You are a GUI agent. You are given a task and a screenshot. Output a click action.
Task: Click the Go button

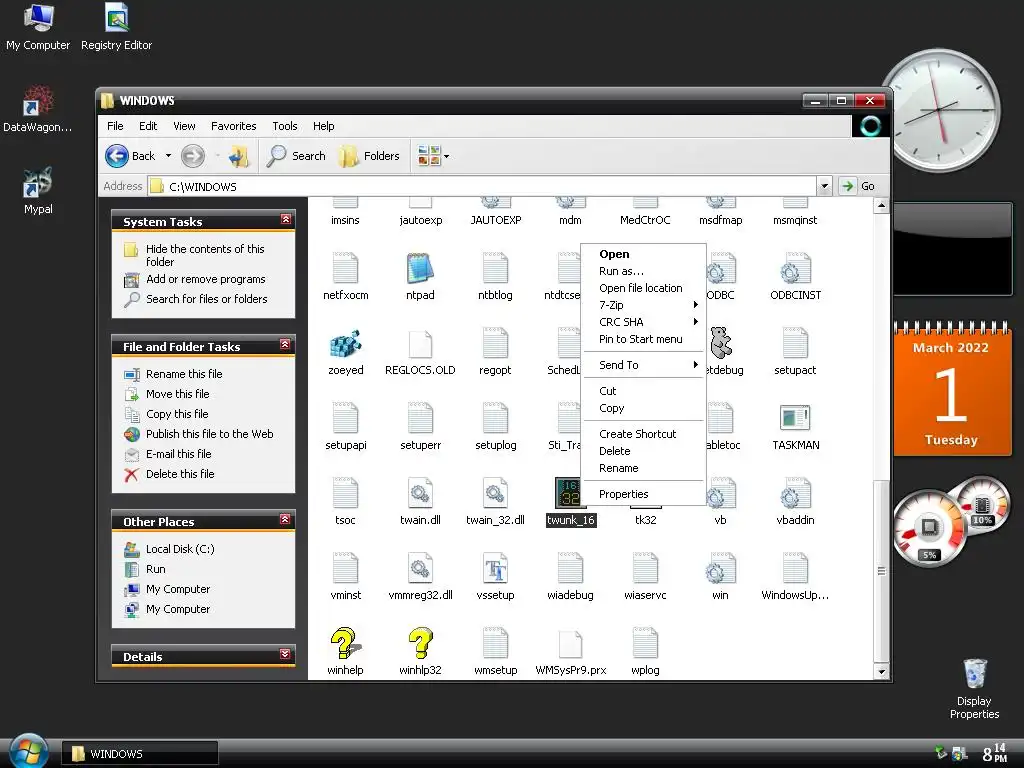point(858,186)
